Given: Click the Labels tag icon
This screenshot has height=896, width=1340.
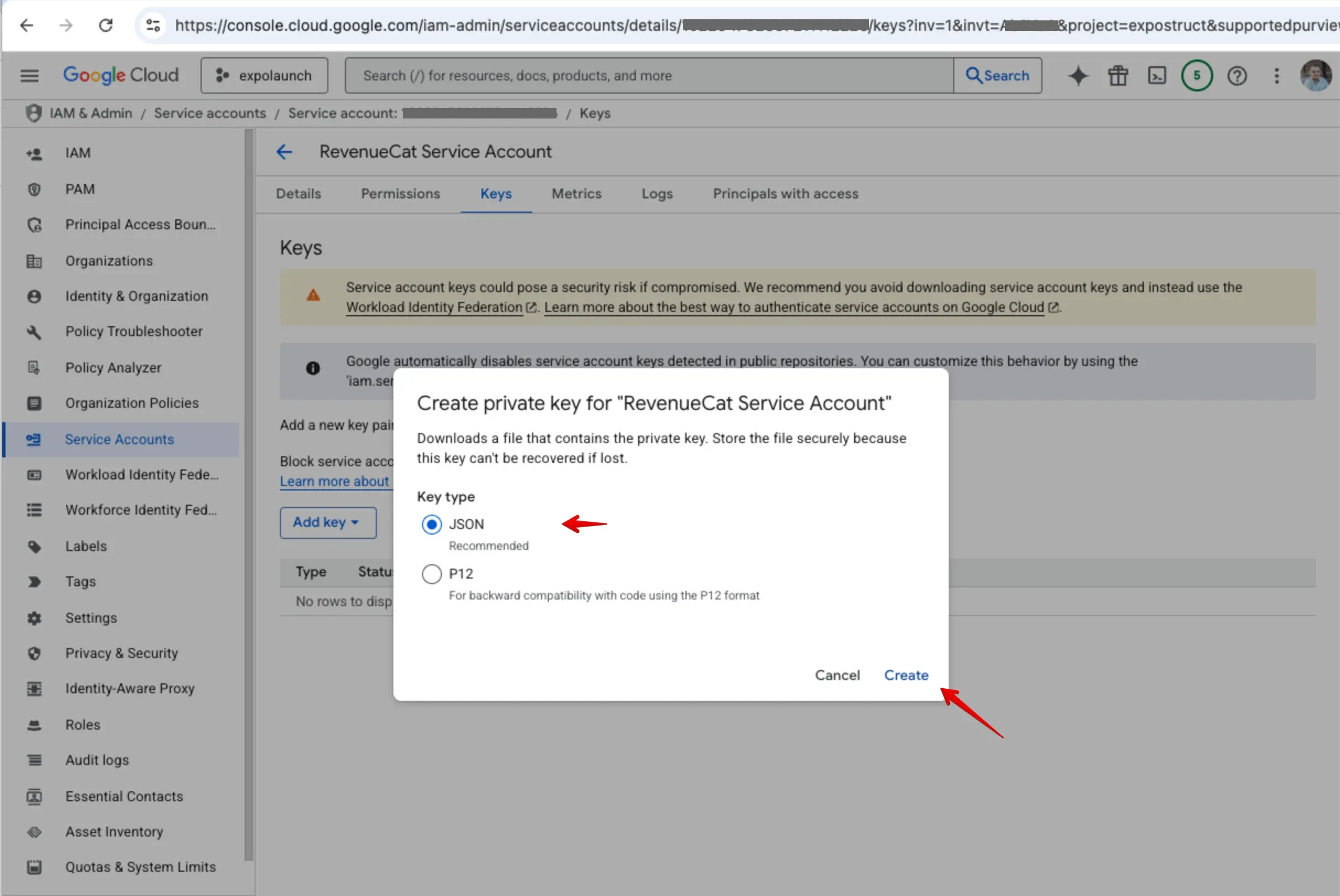Looking at the screenshot, I should click(x=34, y=546).
